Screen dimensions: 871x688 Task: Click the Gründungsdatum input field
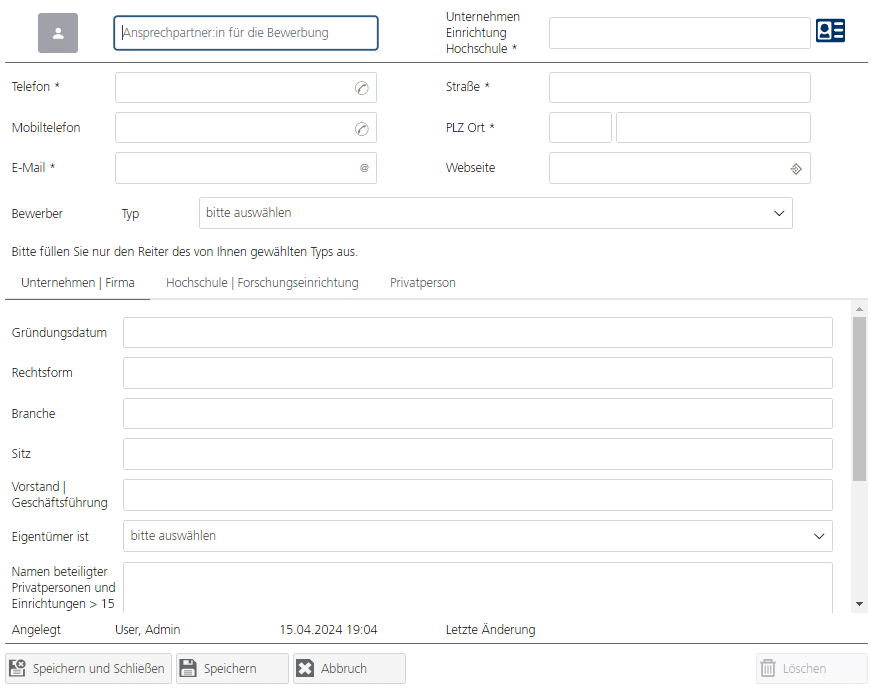pos(478,333)
